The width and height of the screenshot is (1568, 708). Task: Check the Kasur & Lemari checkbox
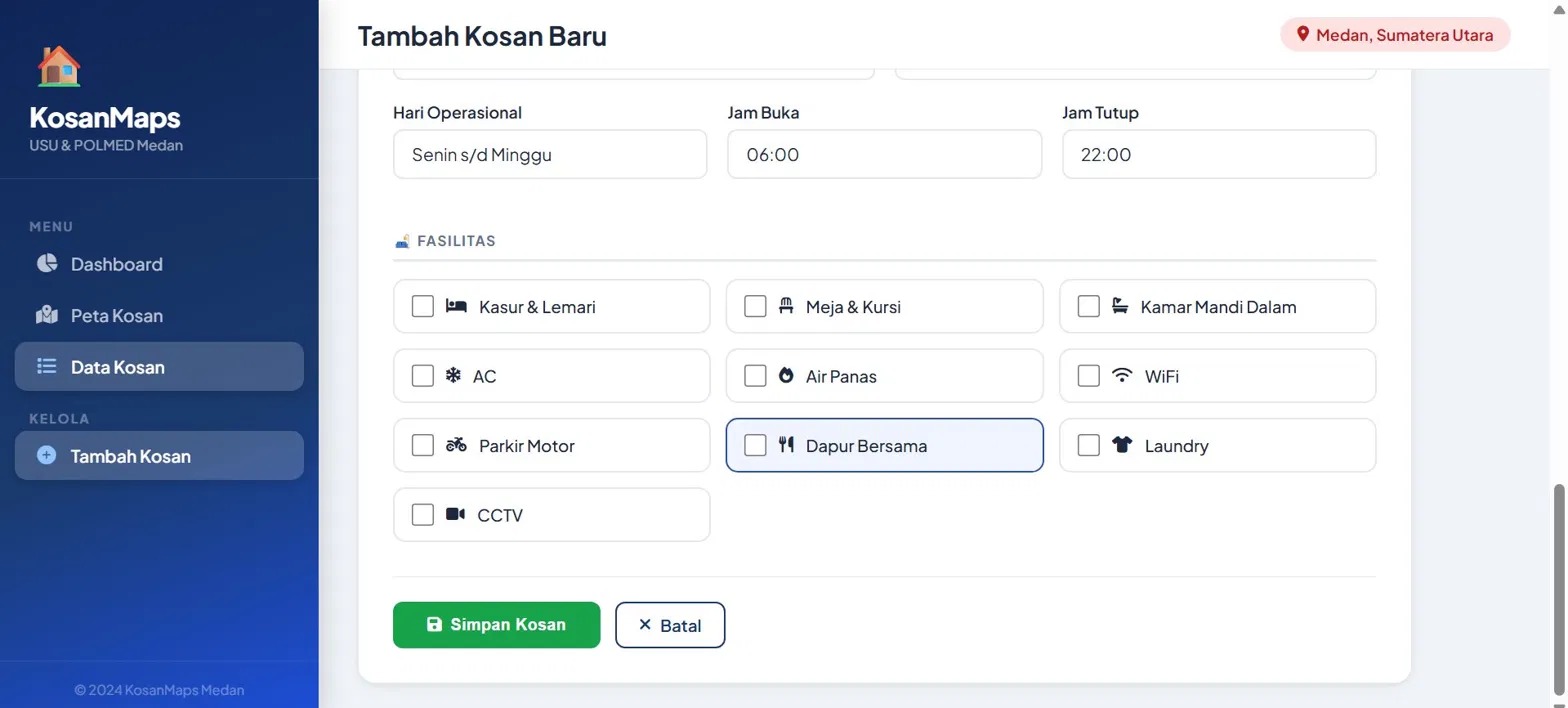(423, 306)
